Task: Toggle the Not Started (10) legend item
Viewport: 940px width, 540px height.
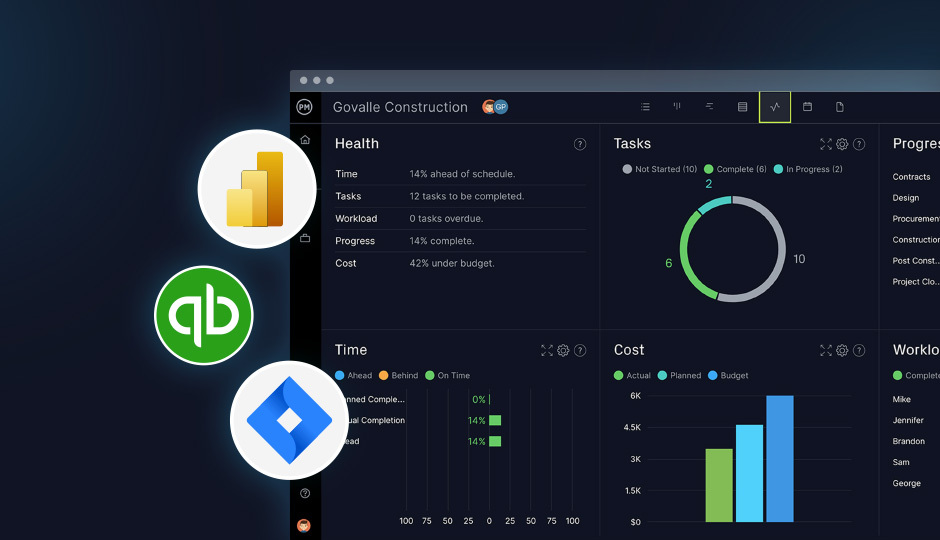Action: coord(660,169)
